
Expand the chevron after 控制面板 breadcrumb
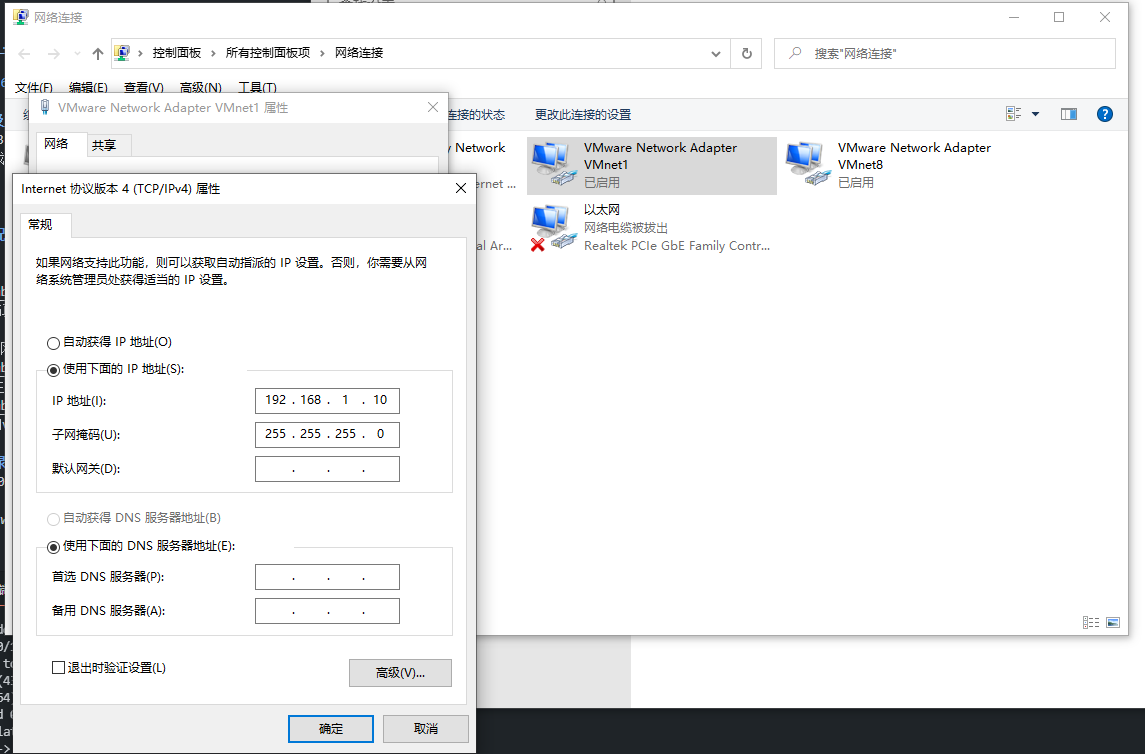213,53
